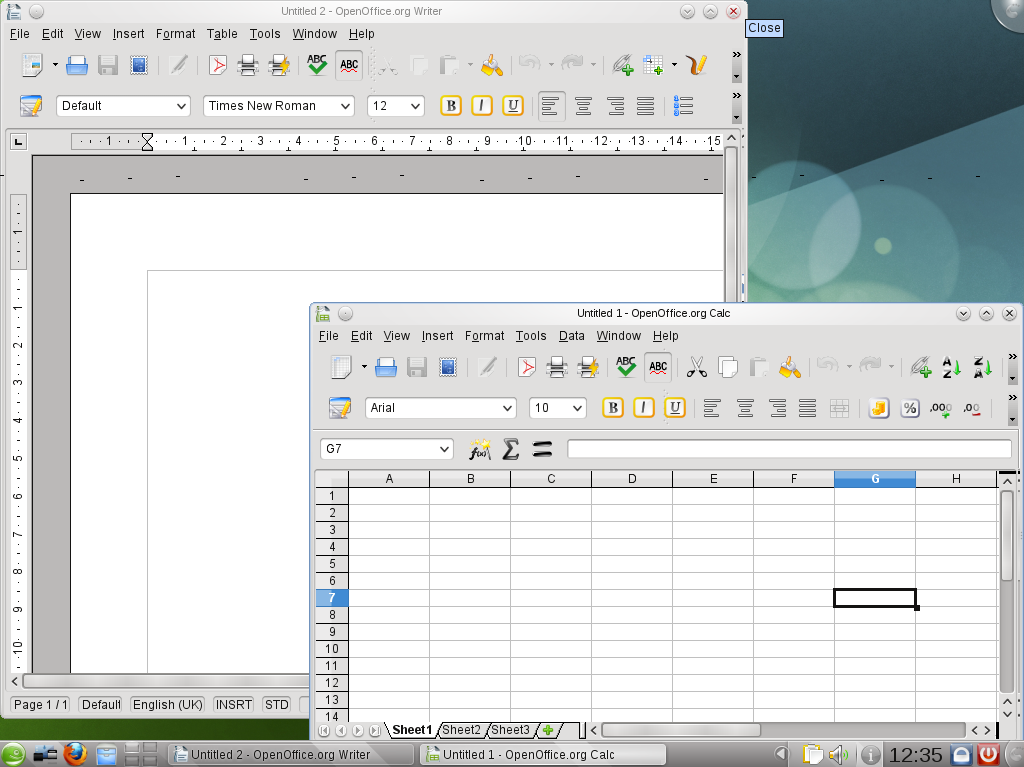Open Format menu in Writer
This screenshot has width=1024, height=767.
(175, 34)
